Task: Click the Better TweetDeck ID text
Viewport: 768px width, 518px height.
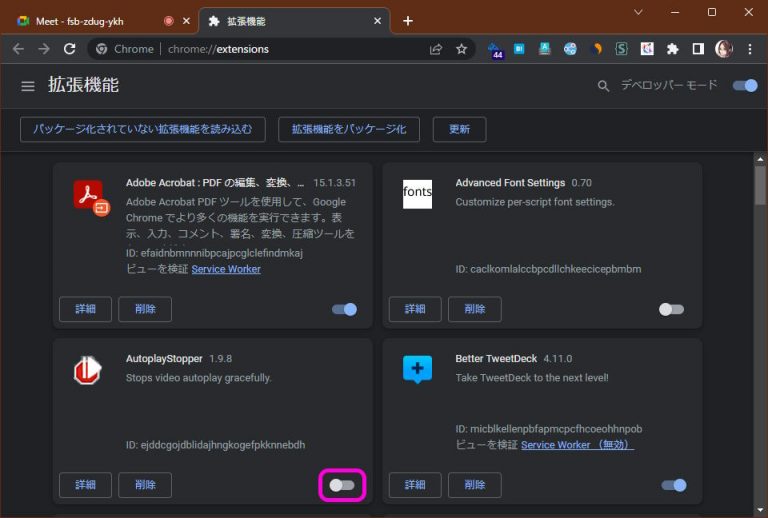Action: point(549,429)
